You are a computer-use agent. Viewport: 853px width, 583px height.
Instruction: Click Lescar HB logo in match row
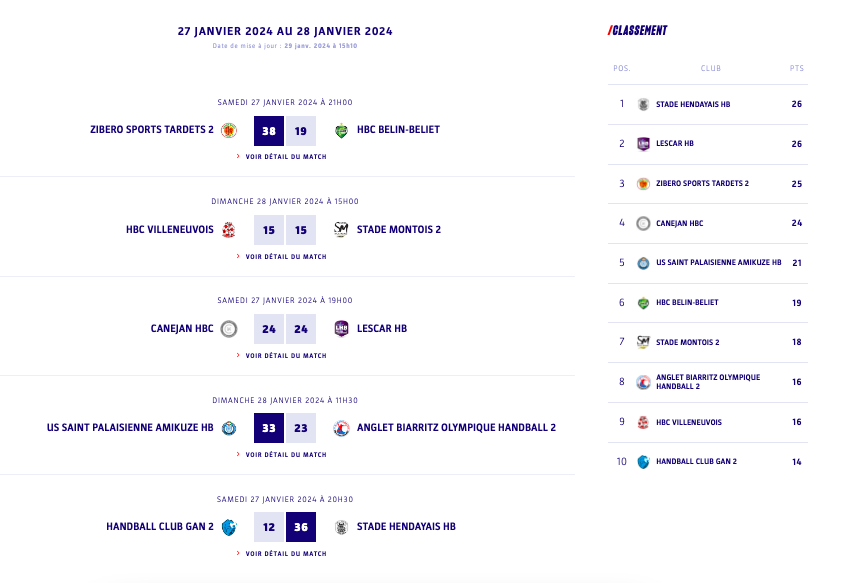point(341,329)
